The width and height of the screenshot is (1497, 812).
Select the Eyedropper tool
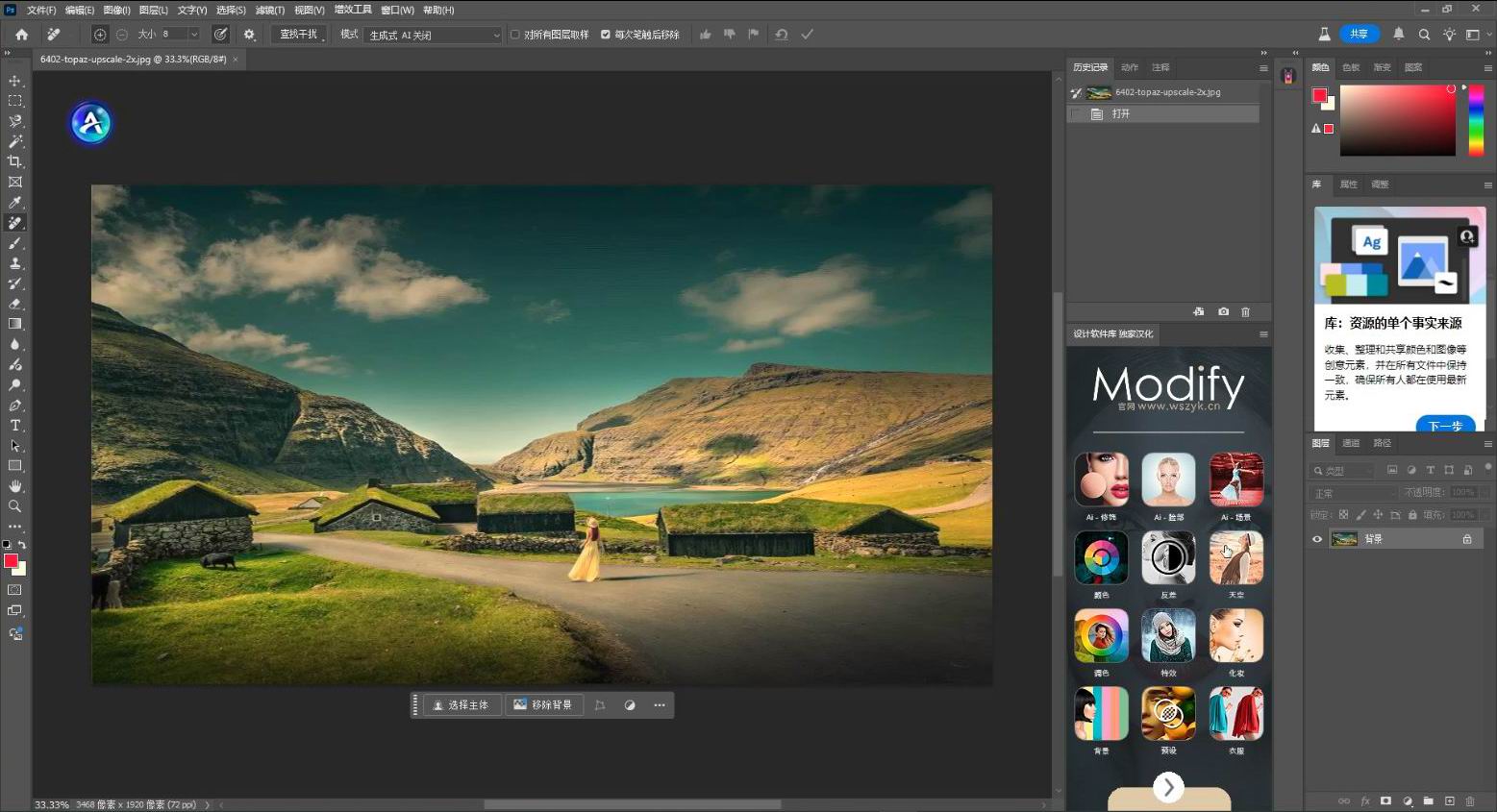pyautogui.click(x=15, y=202)
